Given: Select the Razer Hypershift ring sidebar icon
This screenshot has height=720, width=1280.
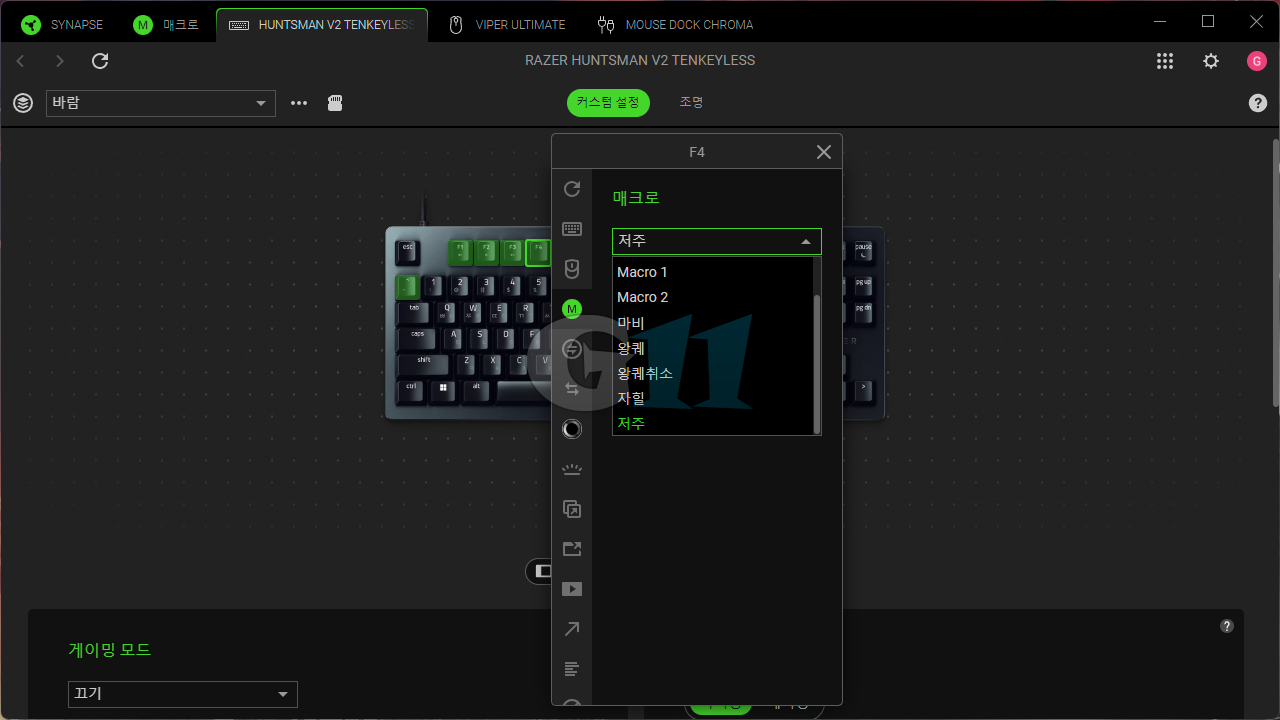Looking at the screenshot, I should (572, 429).
